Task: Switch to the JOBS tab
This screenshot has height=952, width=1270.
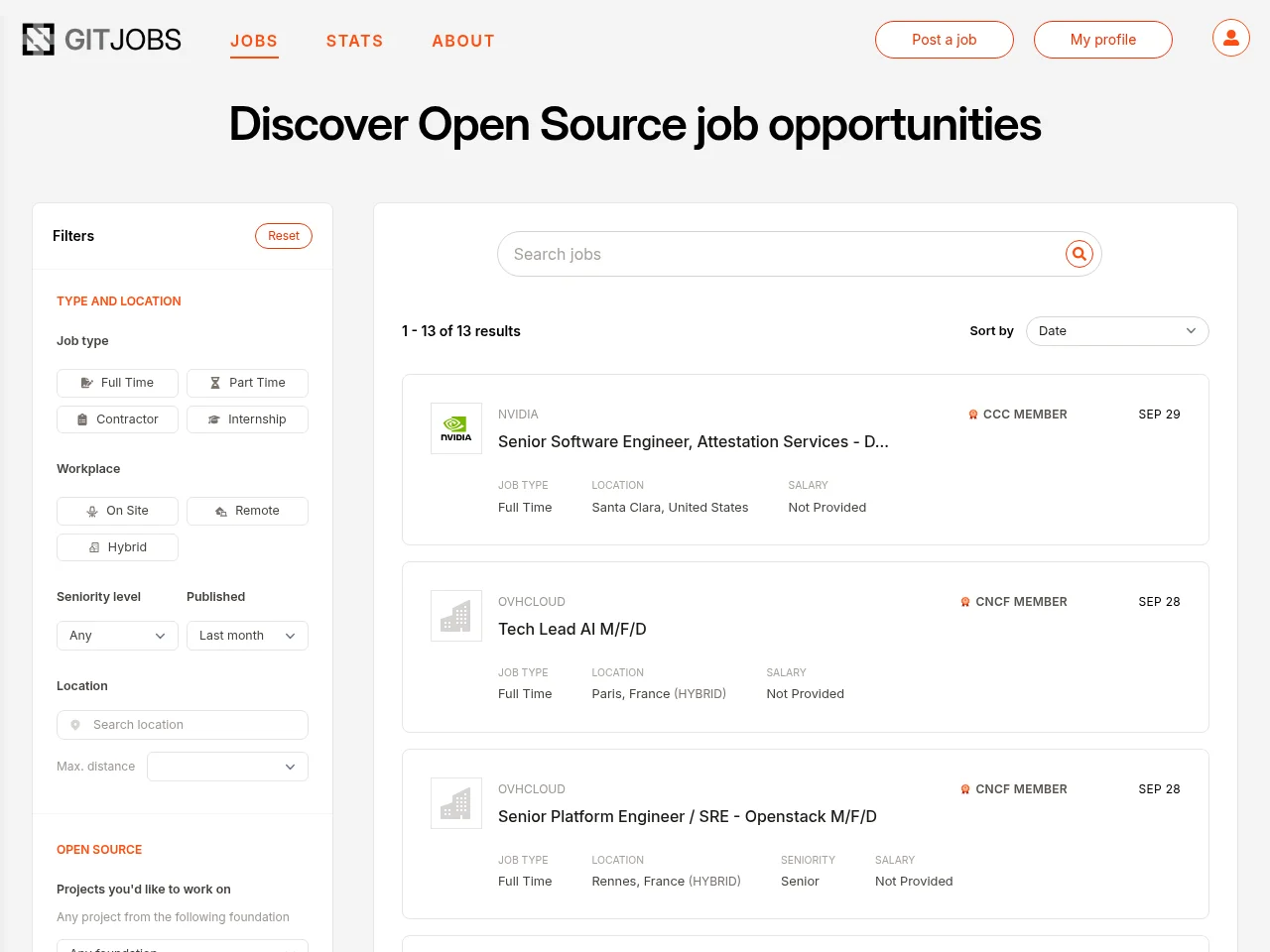Action: pyautogui.click(x=254, y=41)
